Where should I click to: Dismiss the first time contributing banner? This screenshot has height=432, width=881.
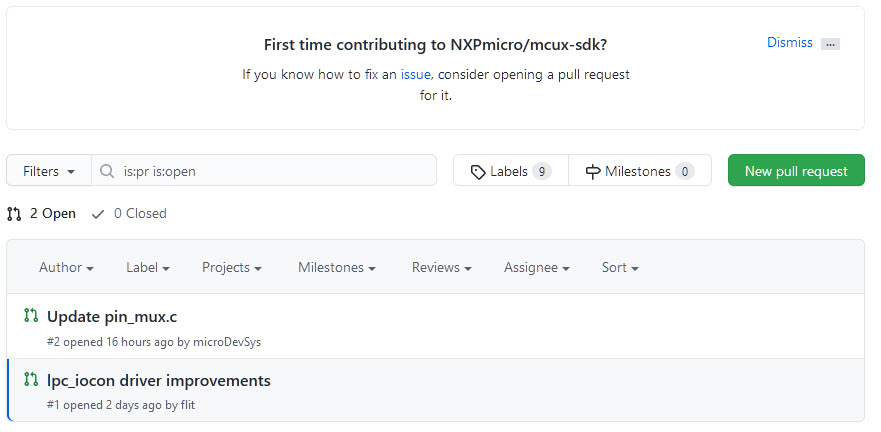click(789, 43)
